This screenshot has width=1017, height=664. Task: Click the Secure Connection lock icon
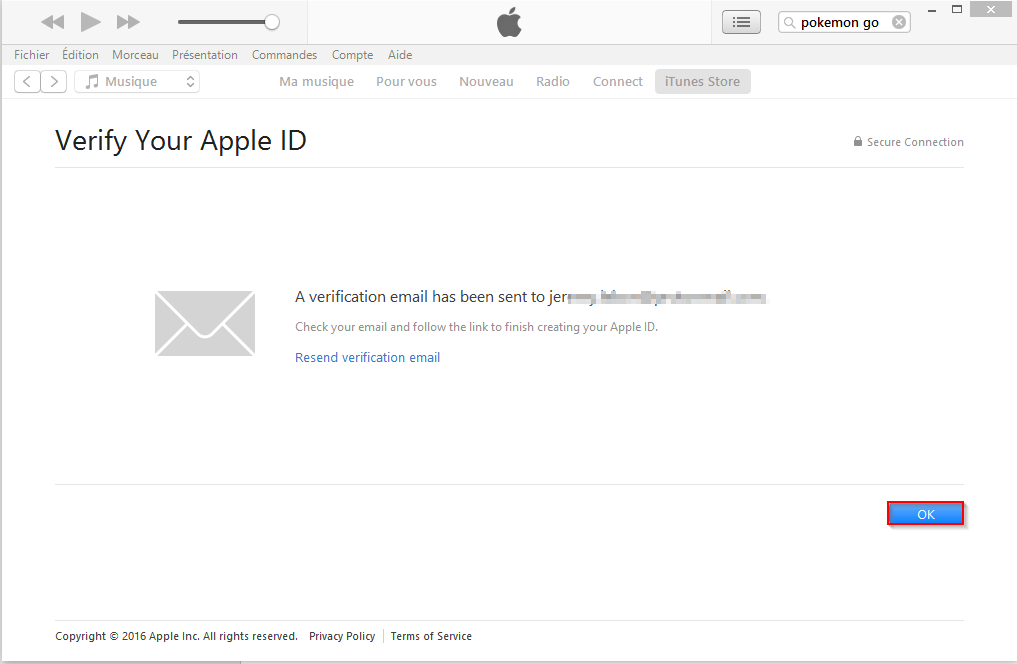857,141
